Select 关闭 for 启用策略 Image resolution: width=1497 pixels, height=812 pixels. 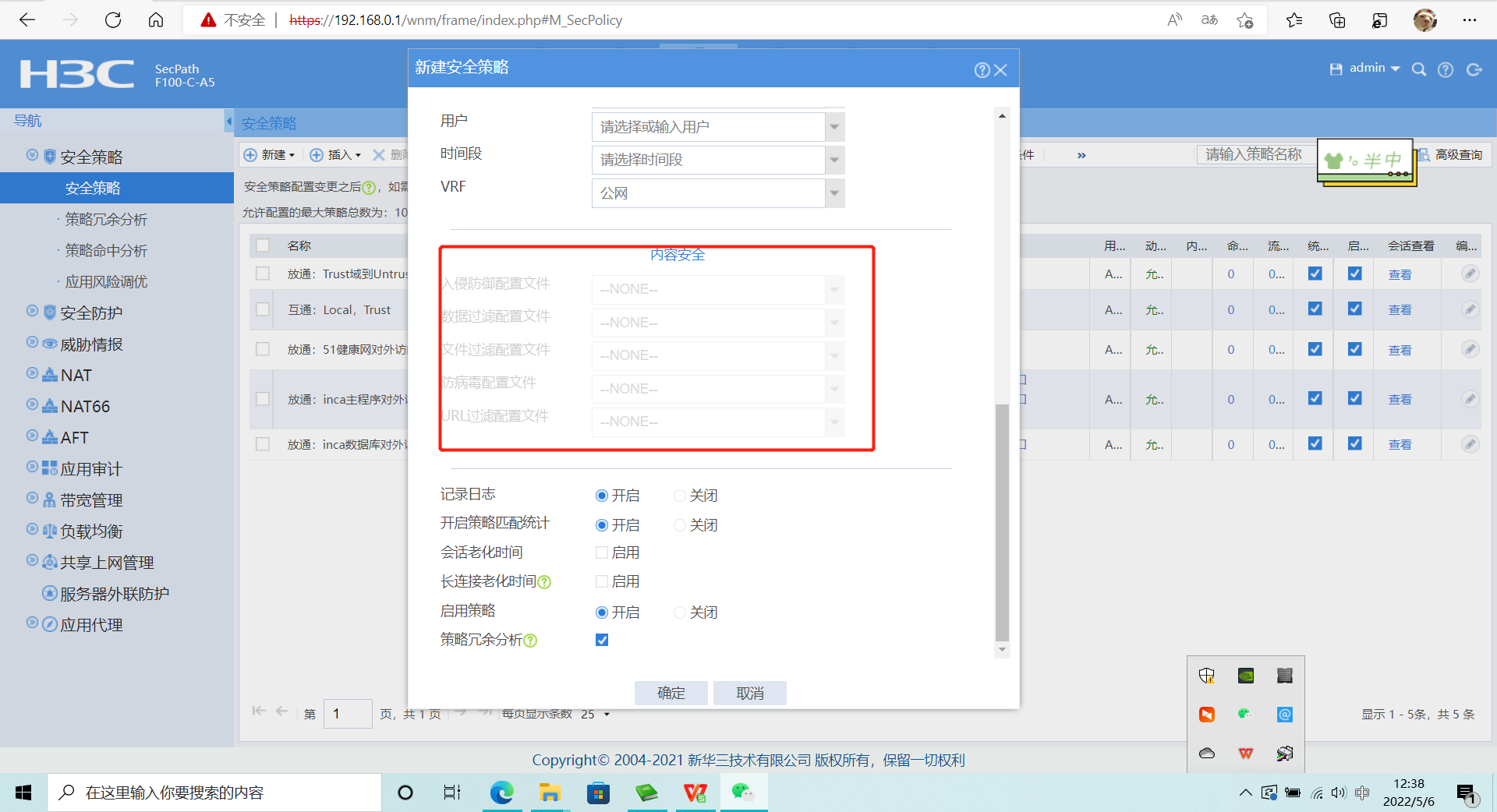click(680, 613)
